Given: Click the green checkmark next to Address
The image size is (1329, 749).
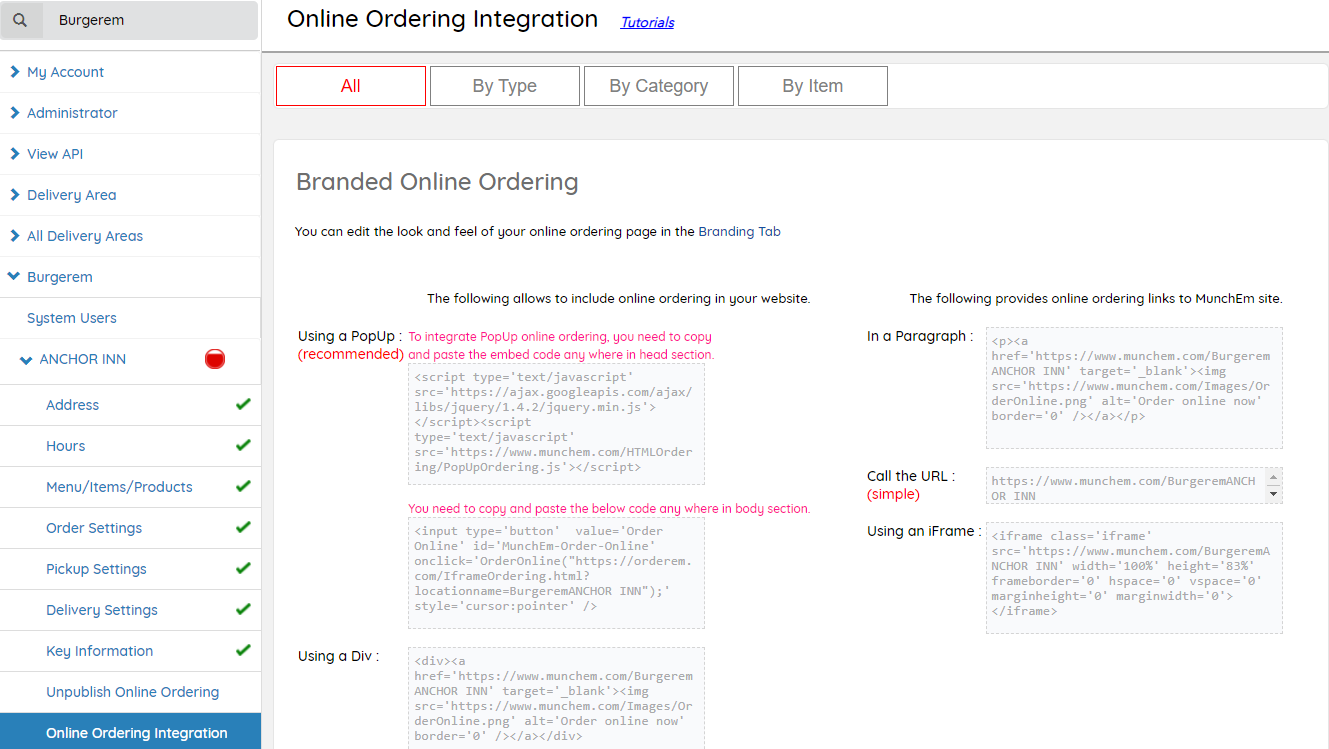Looking at the screenshot, I should tap(242, 405).
